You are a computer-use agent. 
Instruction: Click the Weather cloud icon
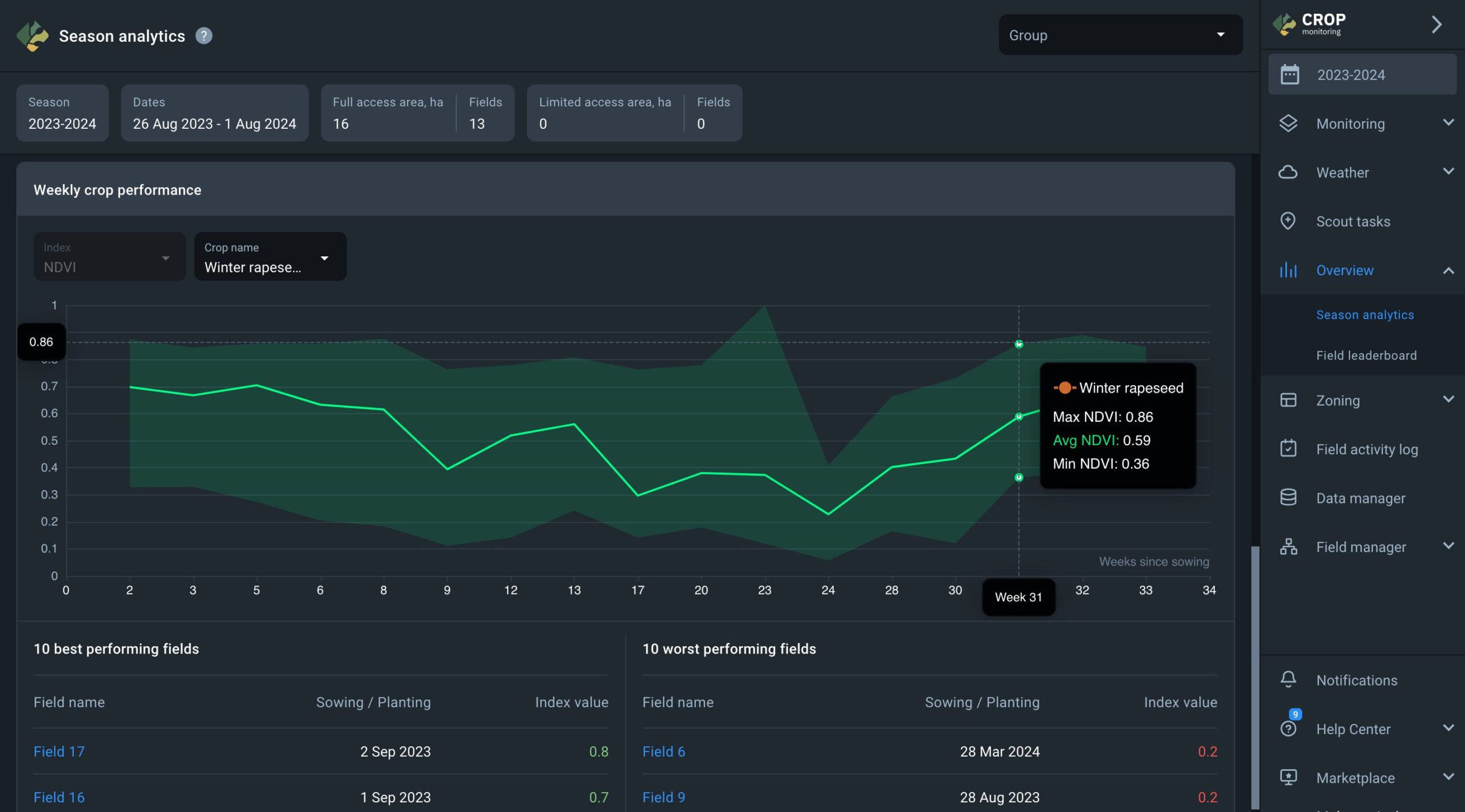(x=1288, y=172)
